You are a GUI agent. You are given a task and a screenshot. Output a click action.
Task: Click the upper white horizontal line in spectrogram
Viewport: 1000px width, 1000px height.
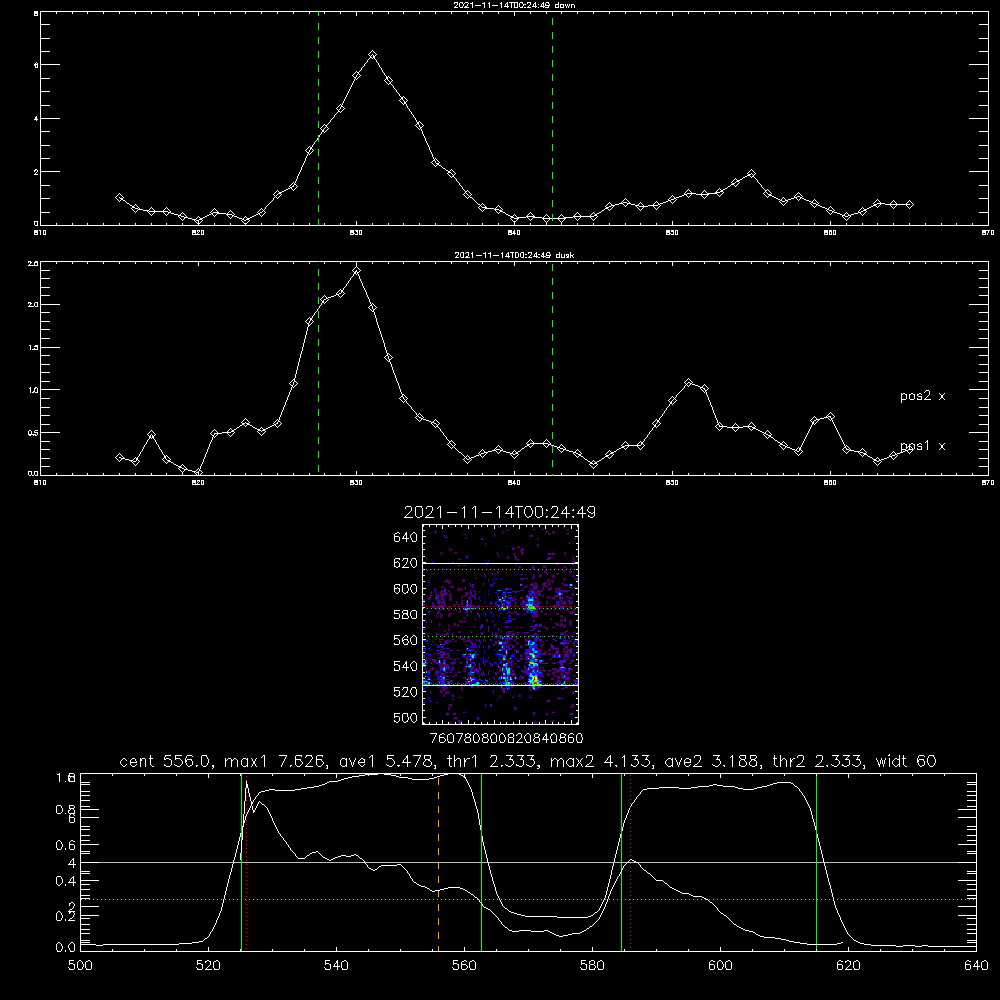(501, 563)
